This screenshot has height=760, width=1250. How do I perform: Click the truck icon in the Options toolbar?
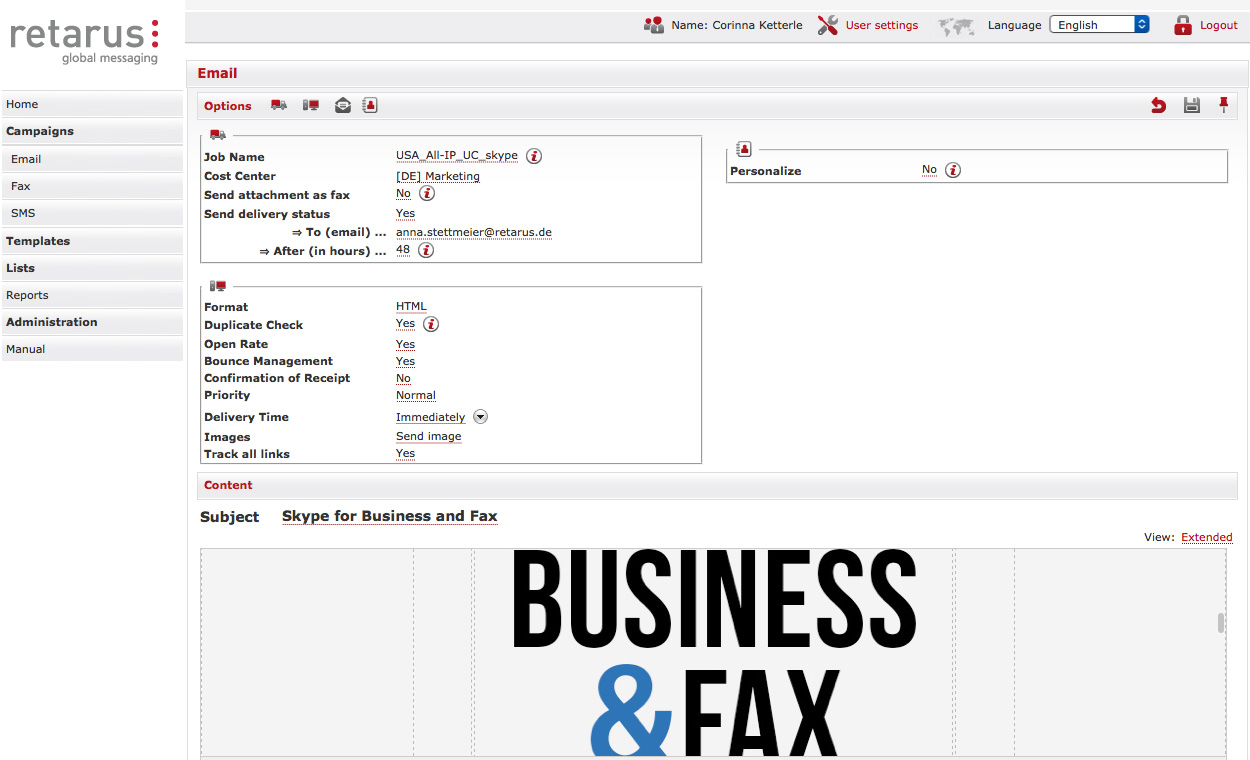(x=279, y=105)
